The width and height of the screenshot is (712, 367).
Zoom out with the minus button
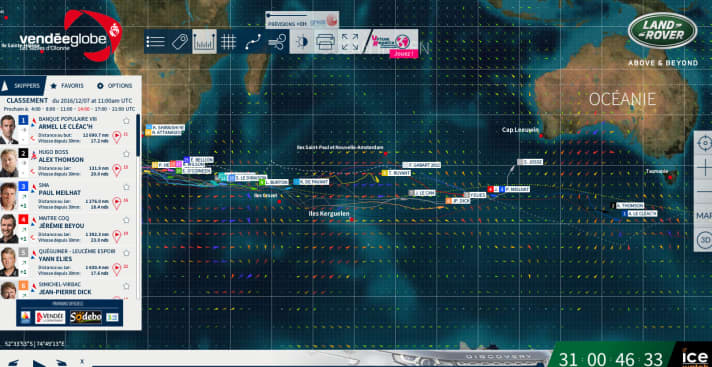[x=704, y=192]
